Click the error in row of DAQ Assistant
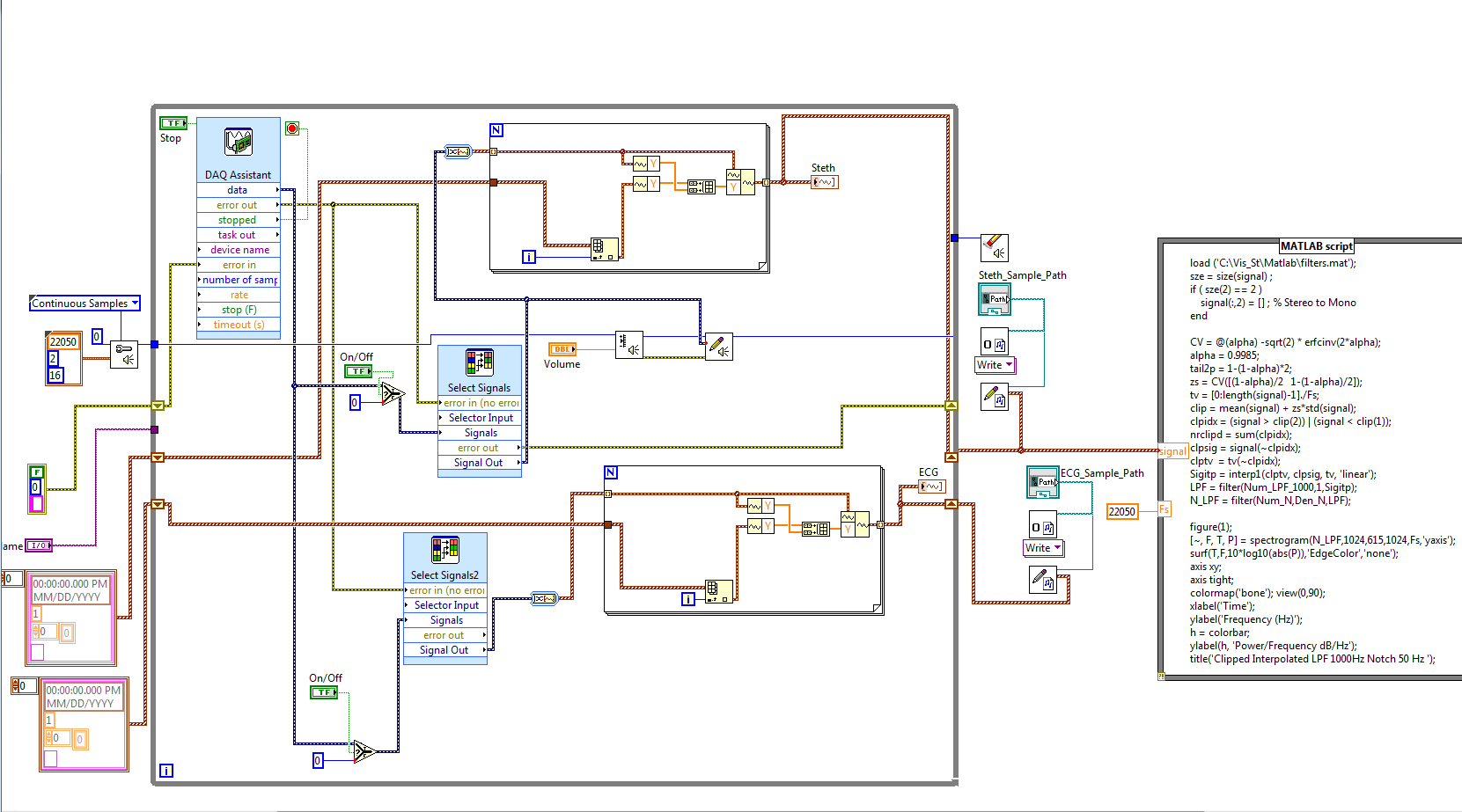Image resolution: width=1462 pixels, height=812 pixels. tap(239, 265)
